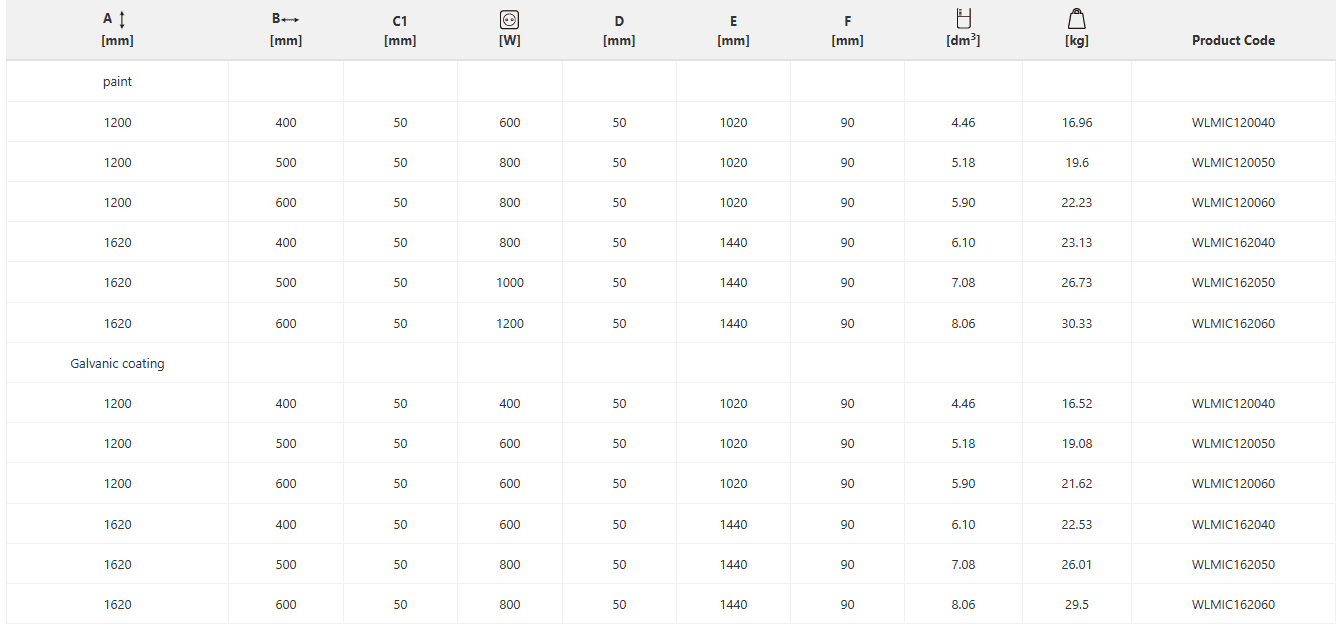Image resolution: width=1339 pixels, height=628 pixels.
Task: Click the 26.73 kg weight cell
Action: pos(1077,283)
